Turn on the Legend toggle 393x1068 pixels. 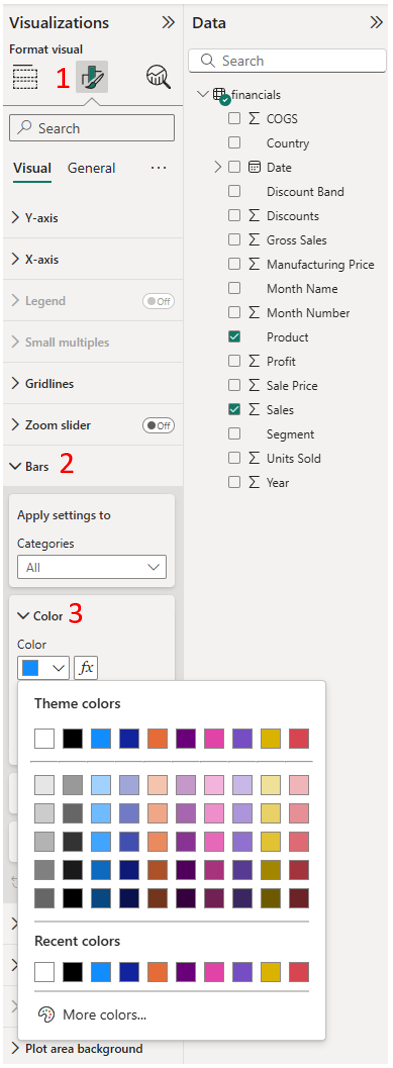(158, 301)
